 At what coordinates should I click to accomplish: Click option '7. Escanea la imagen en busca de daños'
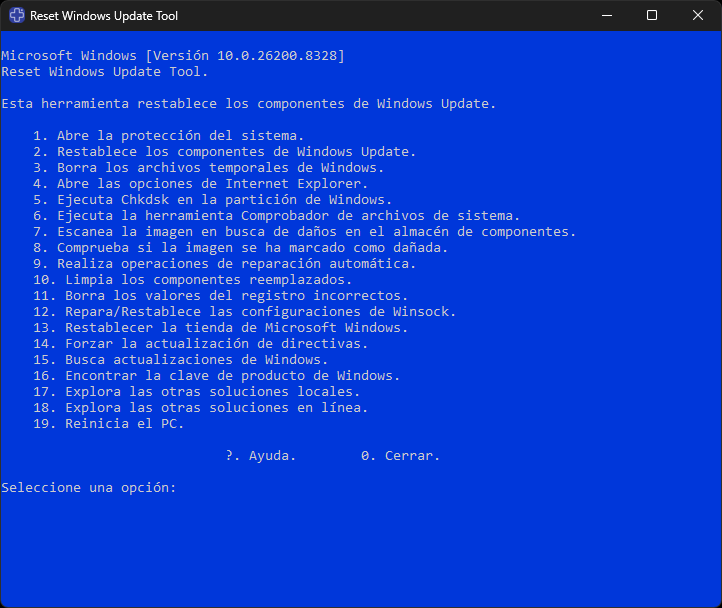305,232
